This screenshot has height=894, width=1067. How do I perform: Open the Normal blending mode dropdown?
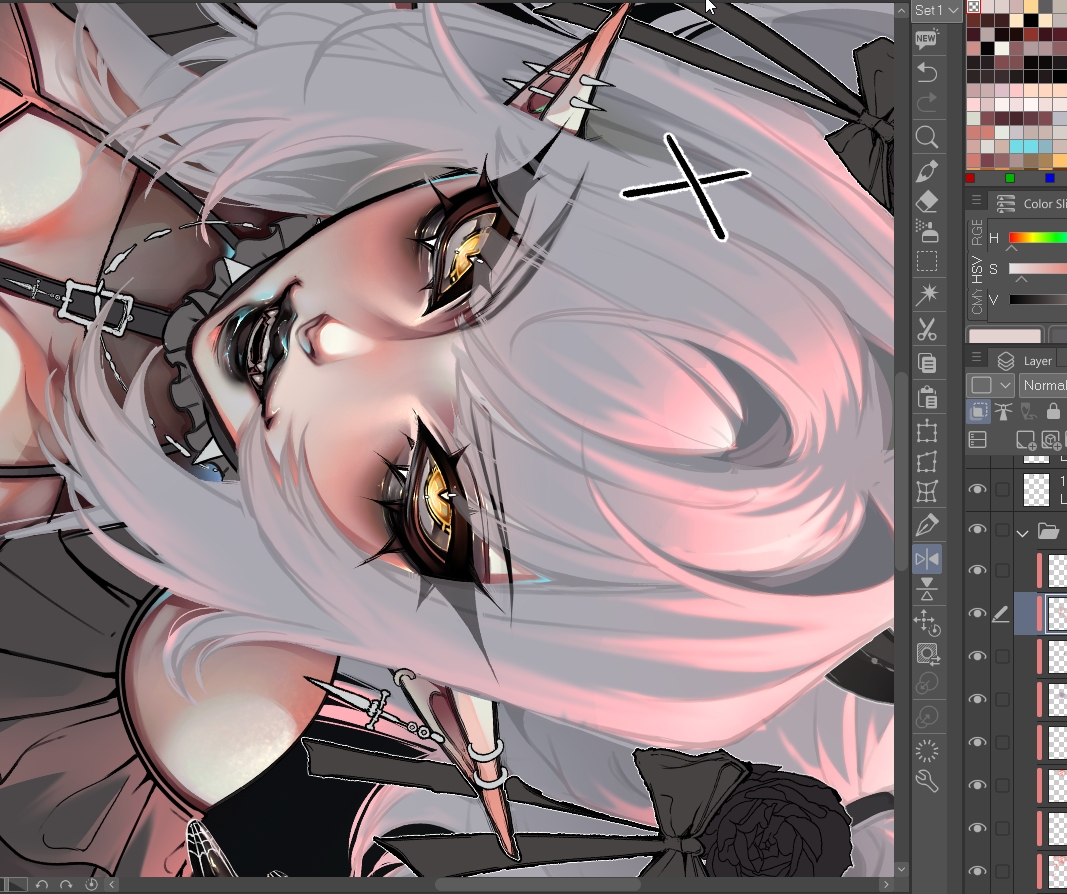tap(1040, 385)
